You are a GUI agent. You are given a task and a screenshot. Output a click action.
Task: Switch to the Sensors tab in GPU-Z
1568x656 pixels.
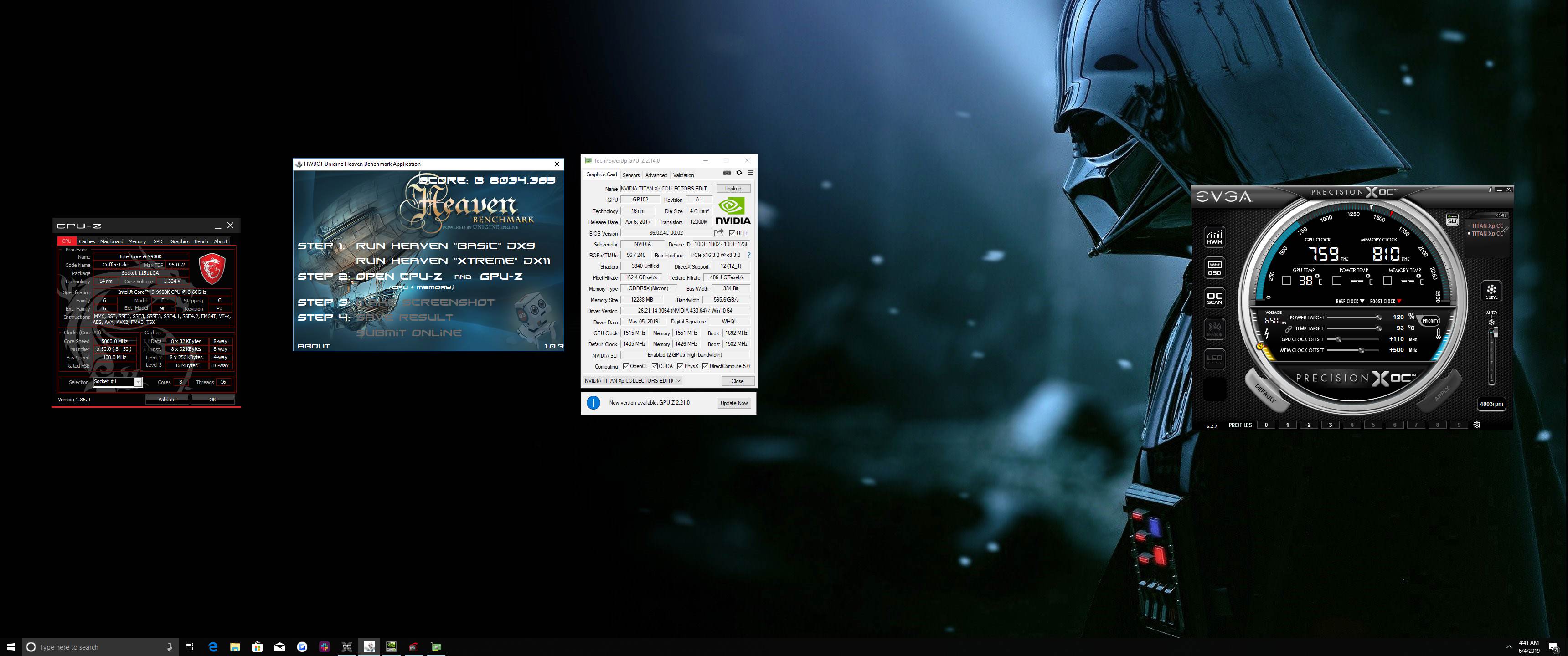630,175
